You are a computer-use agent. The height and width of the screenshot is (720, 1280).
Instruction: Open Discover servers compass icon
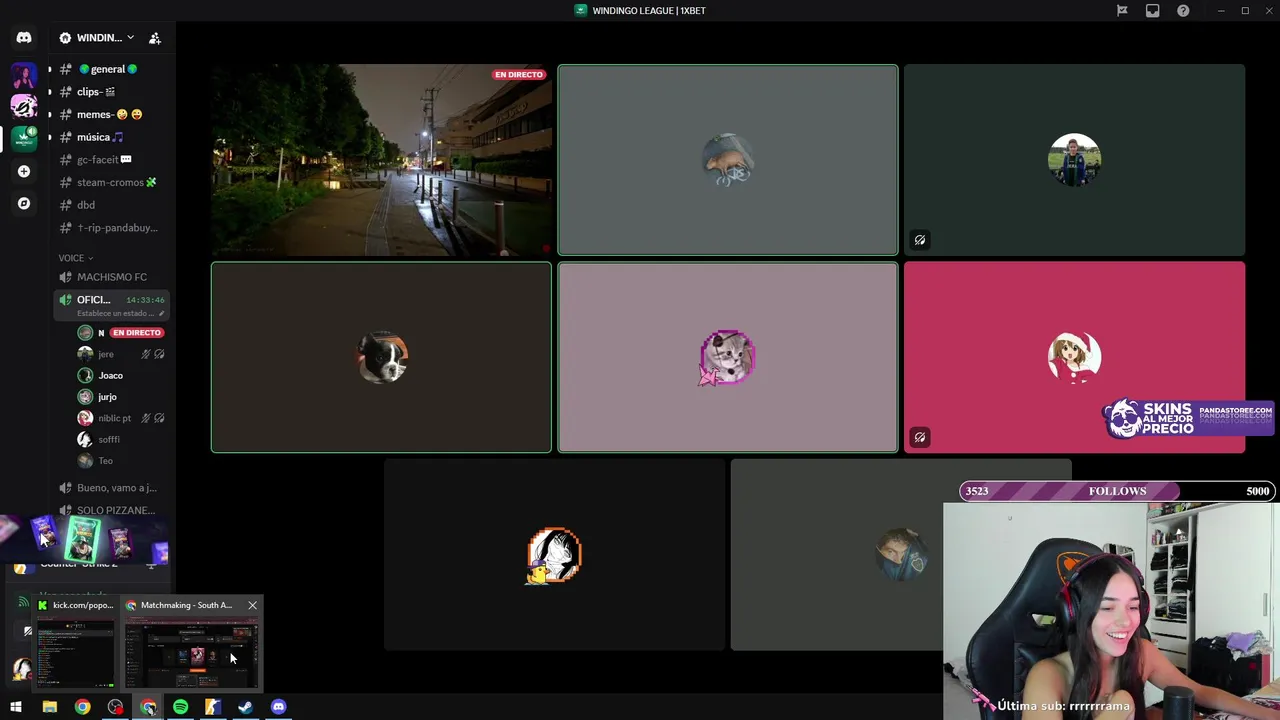tap(24, 203)
